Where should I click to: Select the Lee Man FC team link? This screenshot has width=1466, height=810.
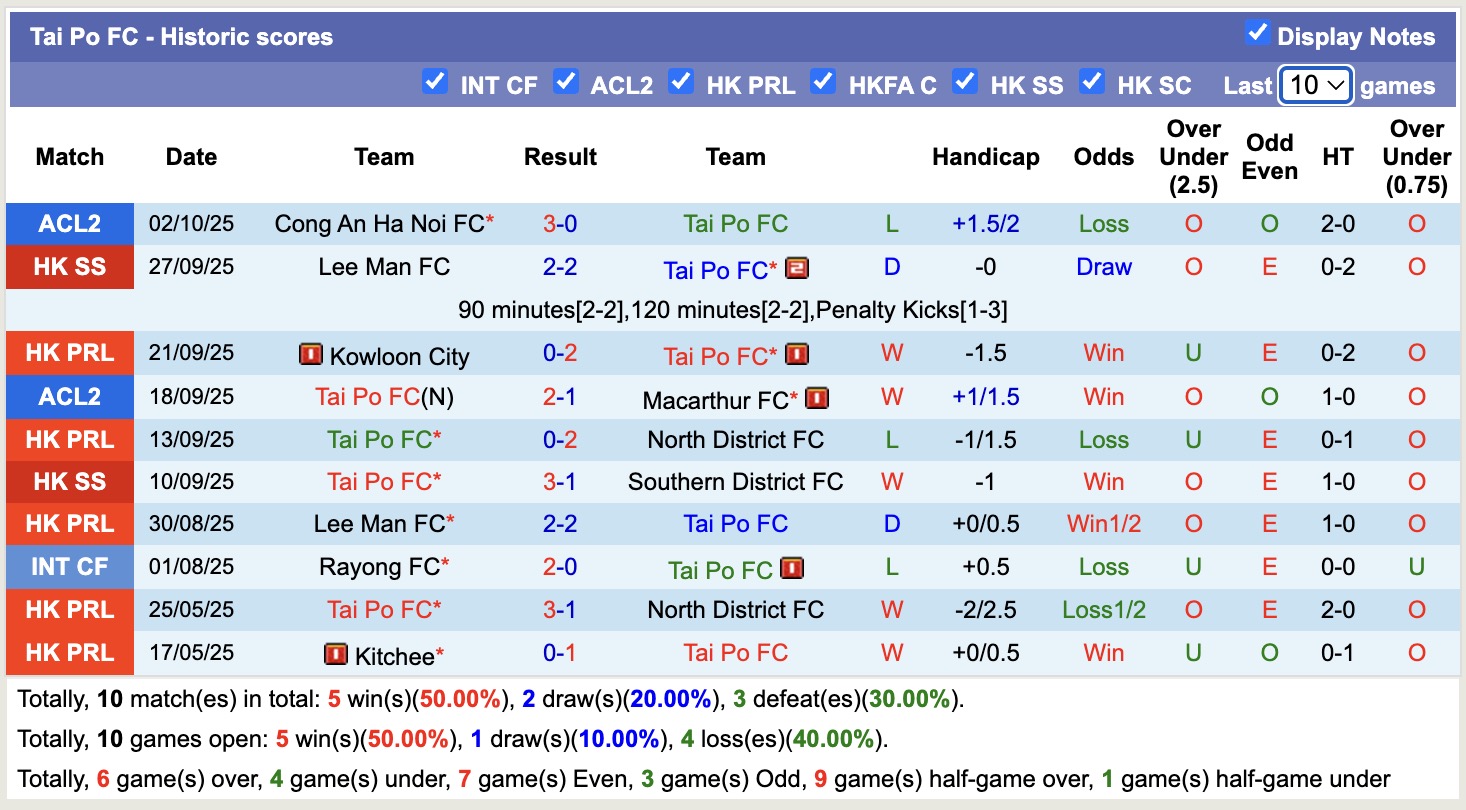pos(383,267)
